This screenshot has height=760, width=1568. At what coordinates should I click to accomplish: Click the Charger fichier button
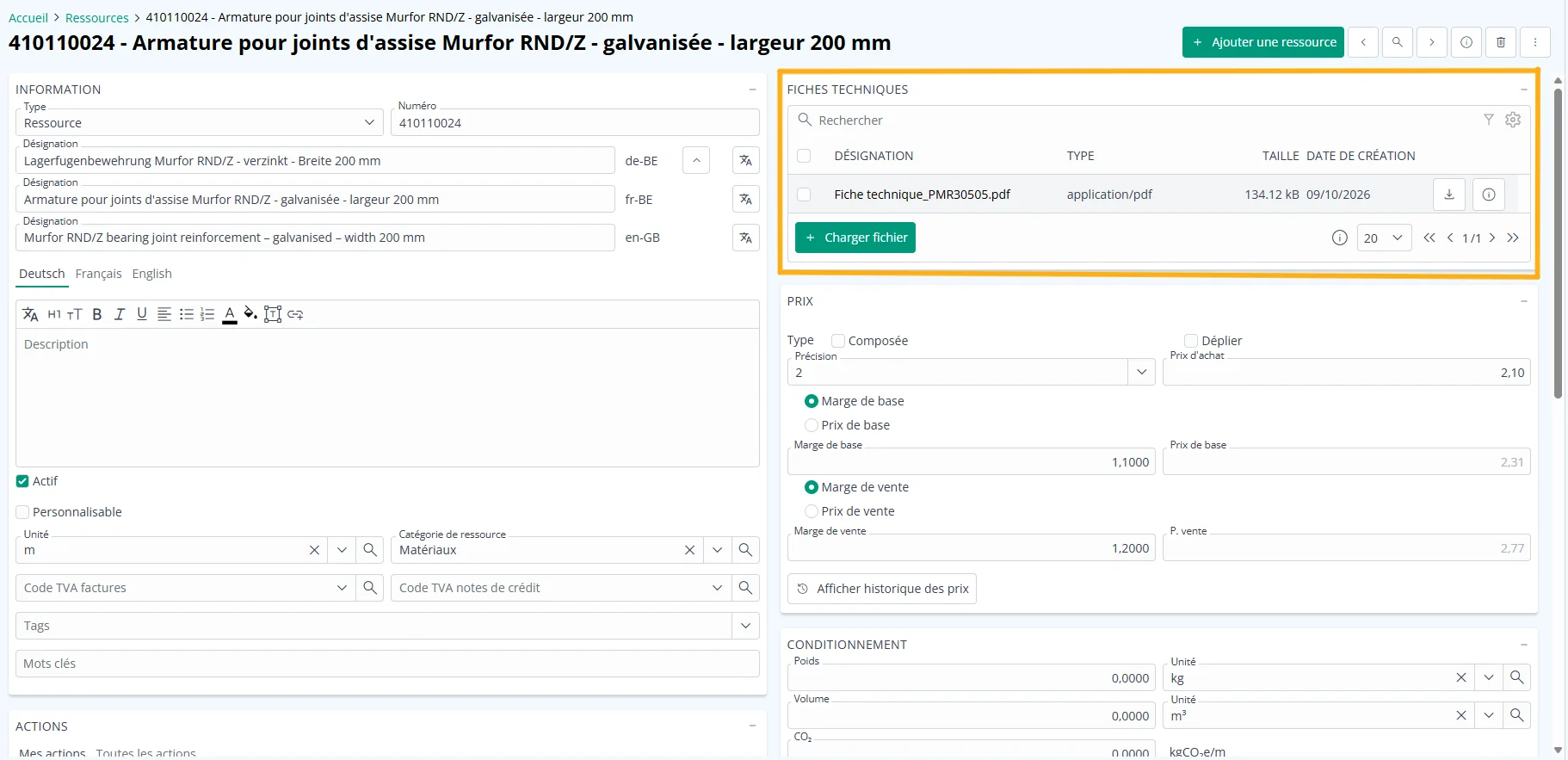[x=855, y=238]
